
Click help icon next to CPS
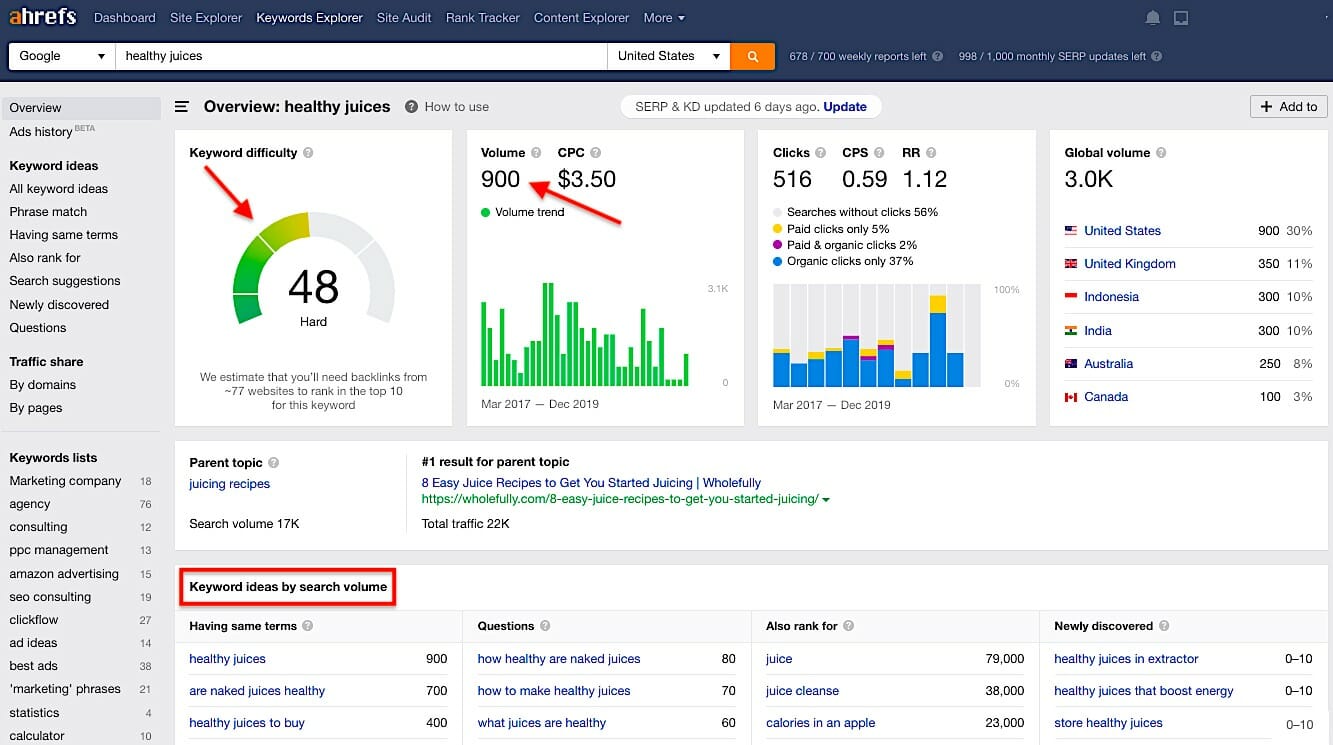[880, 153]
